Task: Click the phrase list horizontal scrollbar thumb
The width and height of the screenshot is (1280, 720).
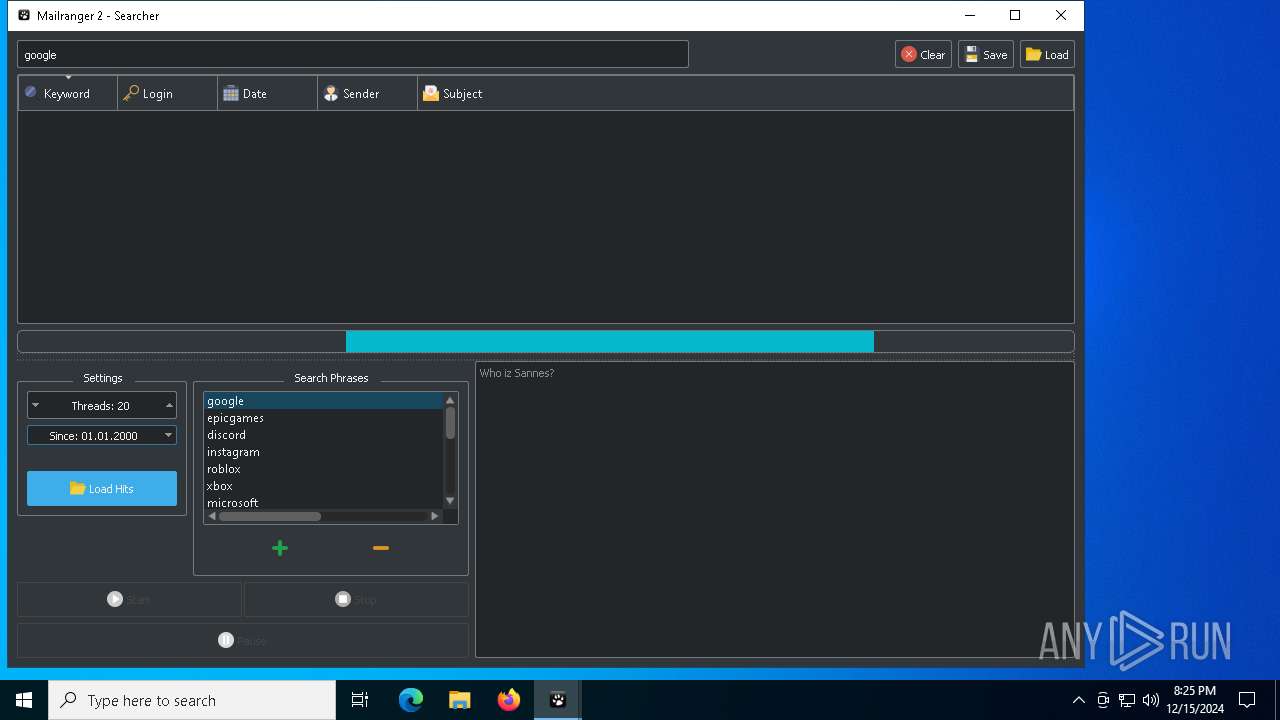Action: coord(270,516)
